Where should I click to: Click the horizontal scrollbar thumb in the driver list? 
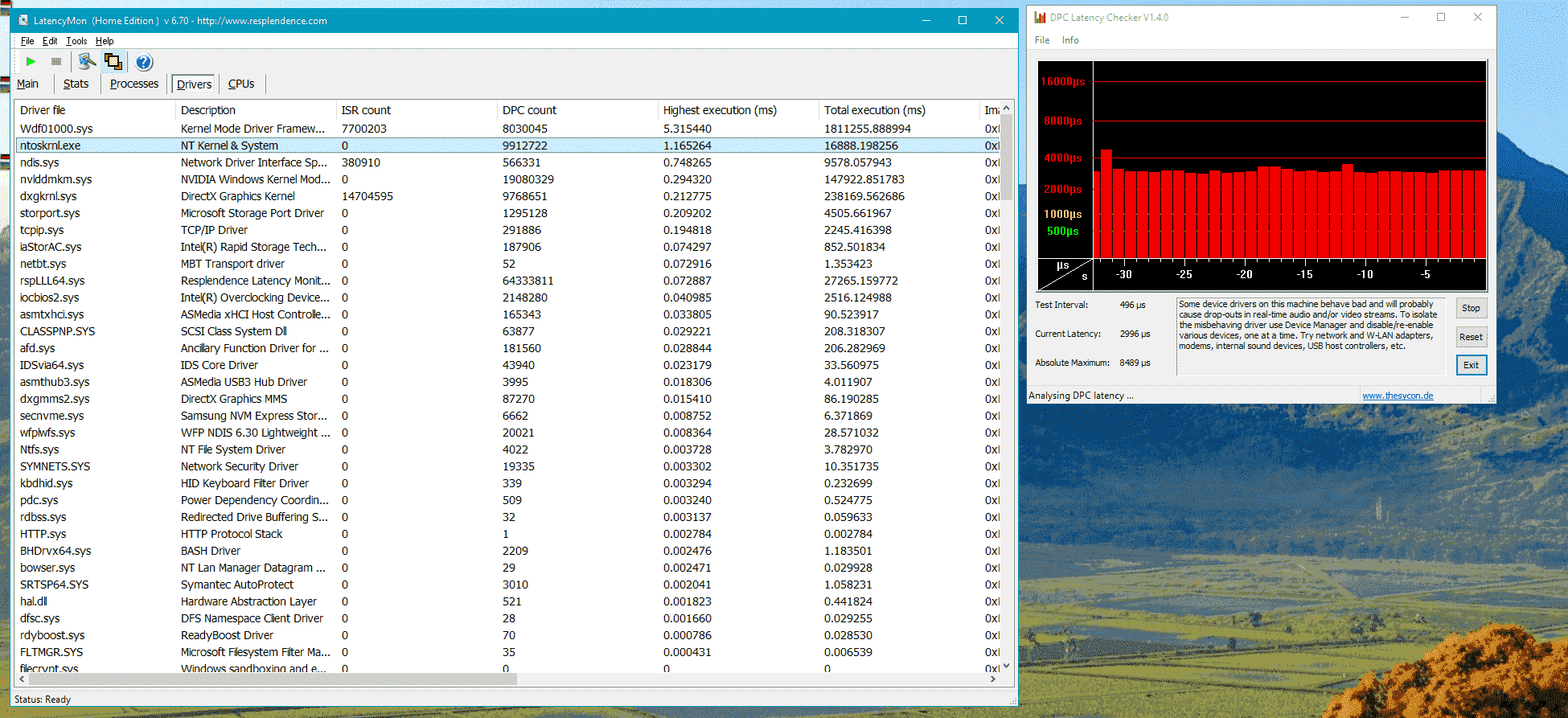[273, 679]
